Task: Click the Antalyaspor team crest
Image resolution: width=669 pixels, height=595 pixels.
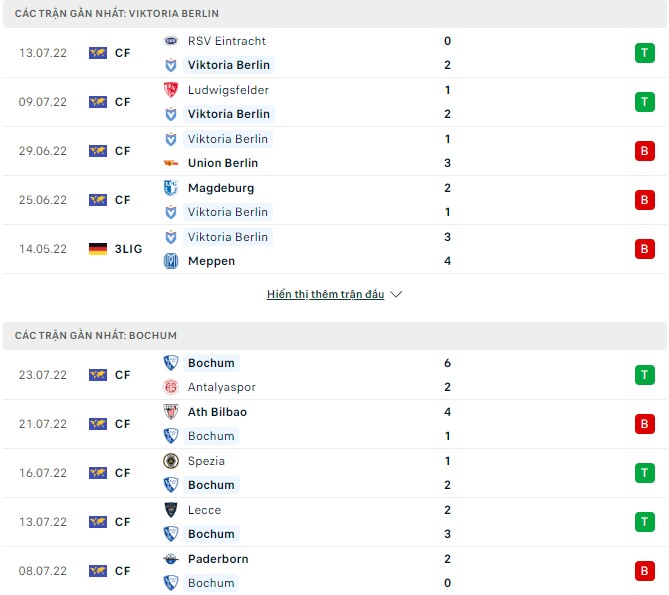Action: pyautogui.click(x=170, y=387)
